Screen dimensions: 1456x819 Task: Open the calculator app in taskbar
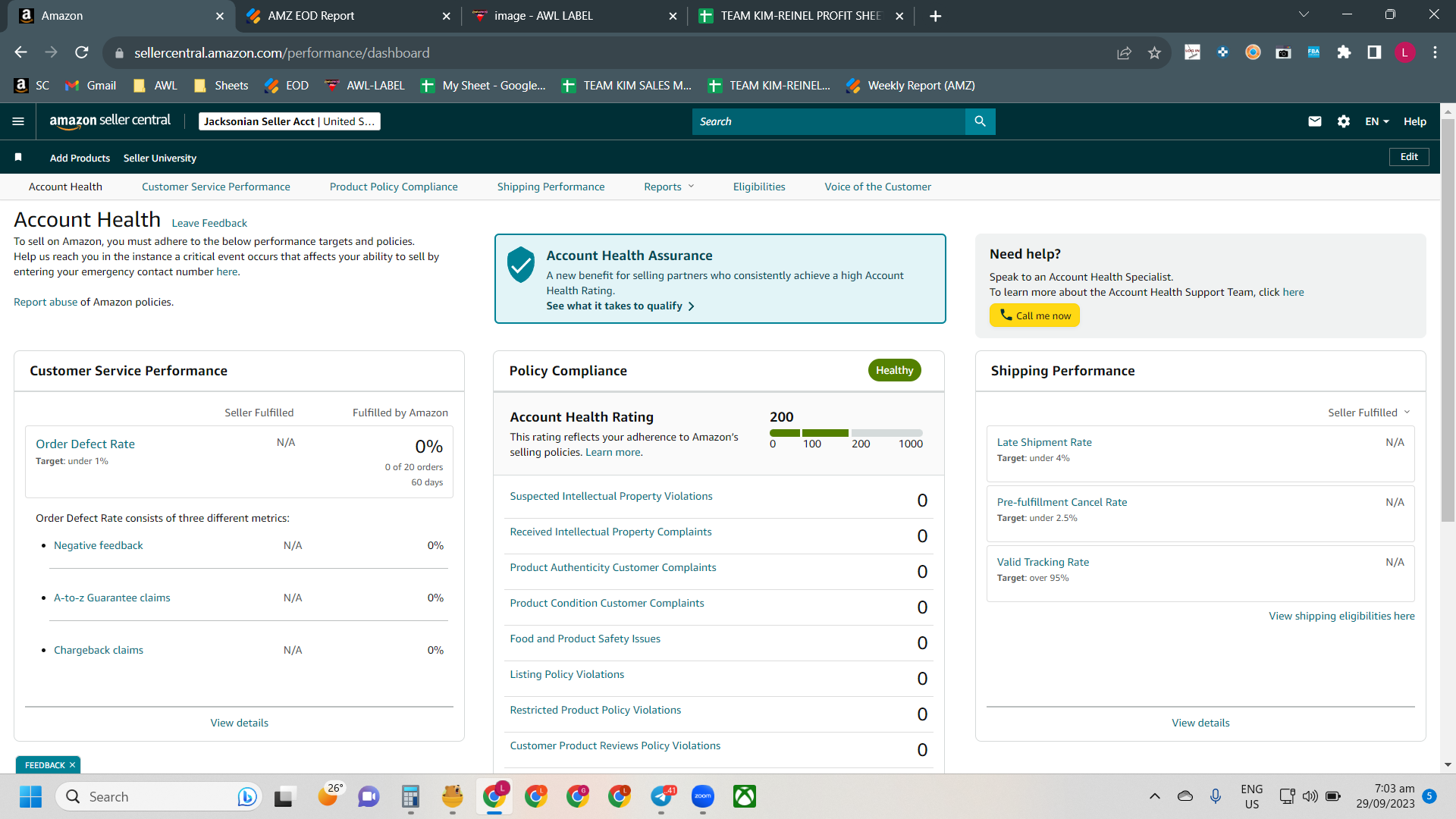coord(411,796)
